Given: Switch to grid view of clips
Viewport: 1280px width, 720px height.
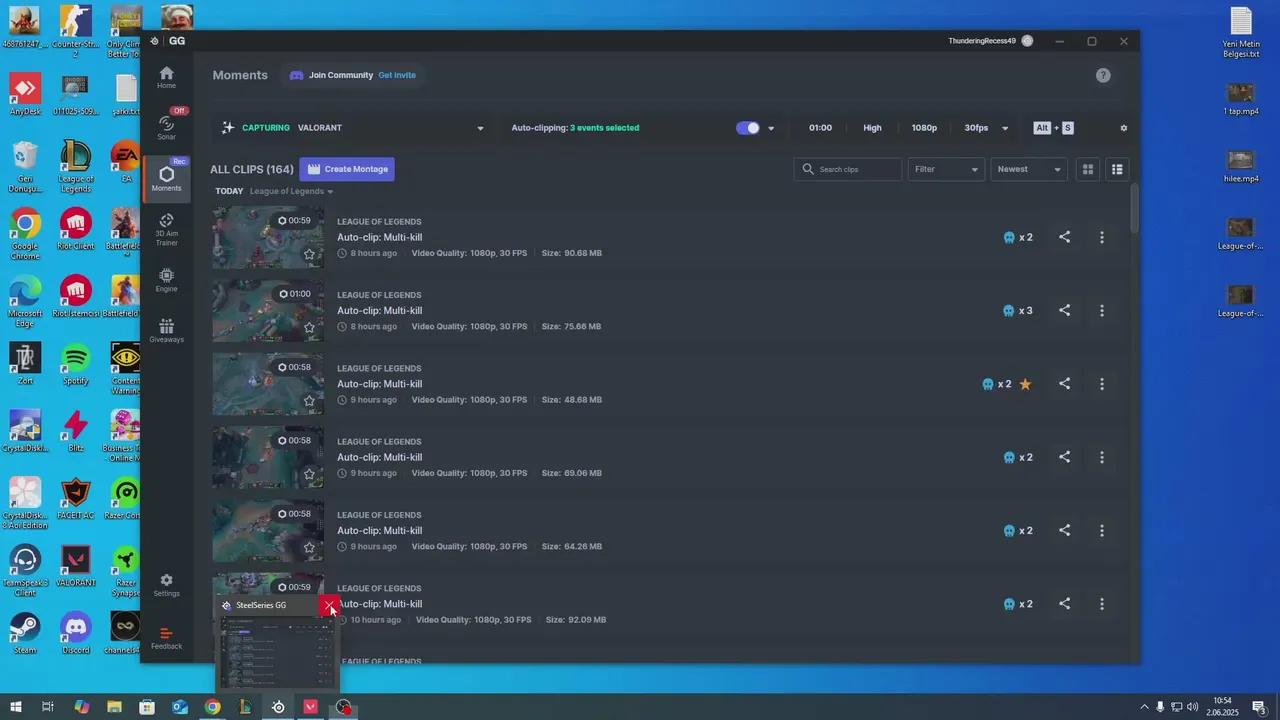Looking at the screenshot, I should pos(1088,169).
